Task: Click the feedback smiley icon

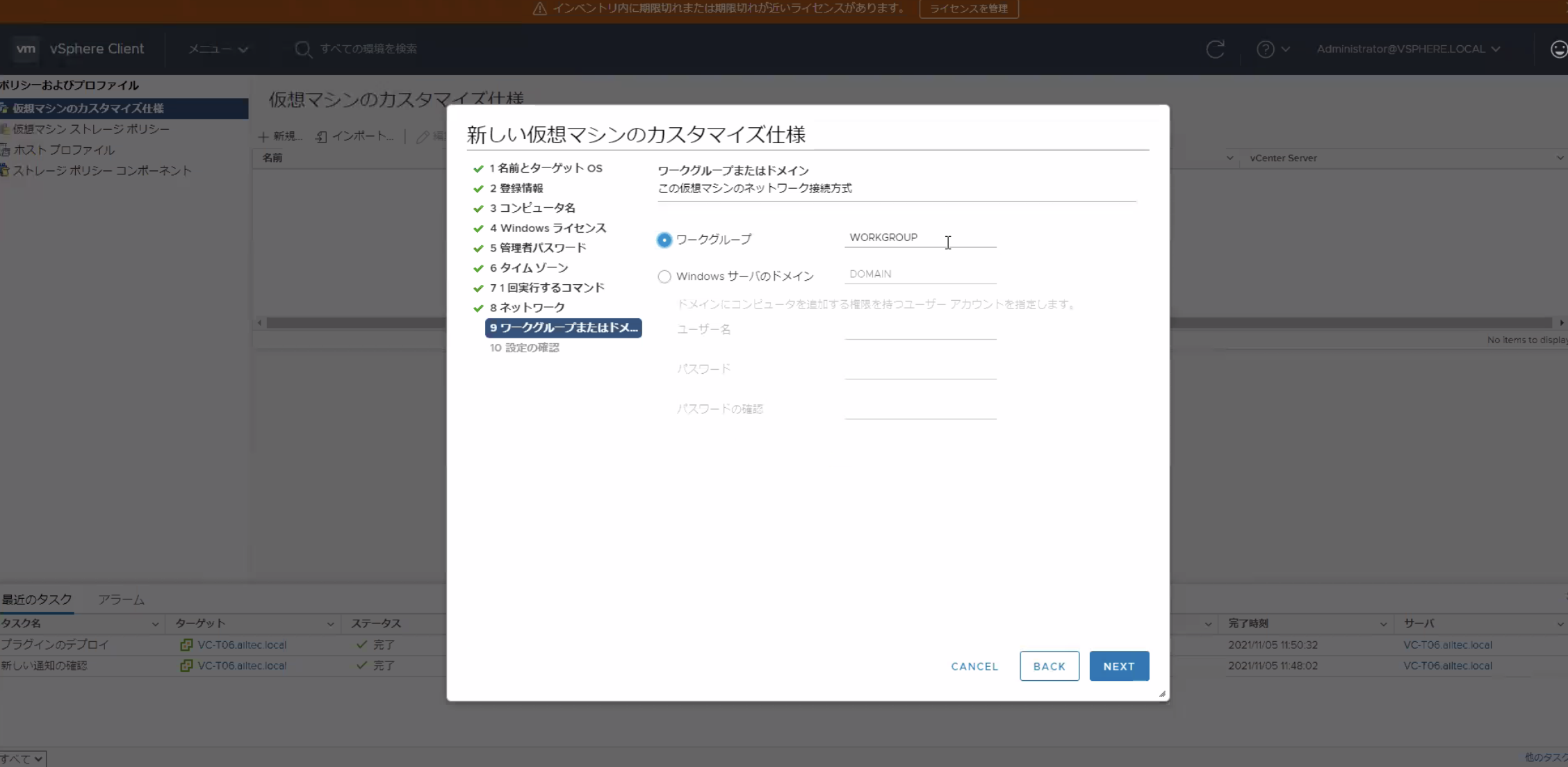Action: click(x=1558, y=49)
